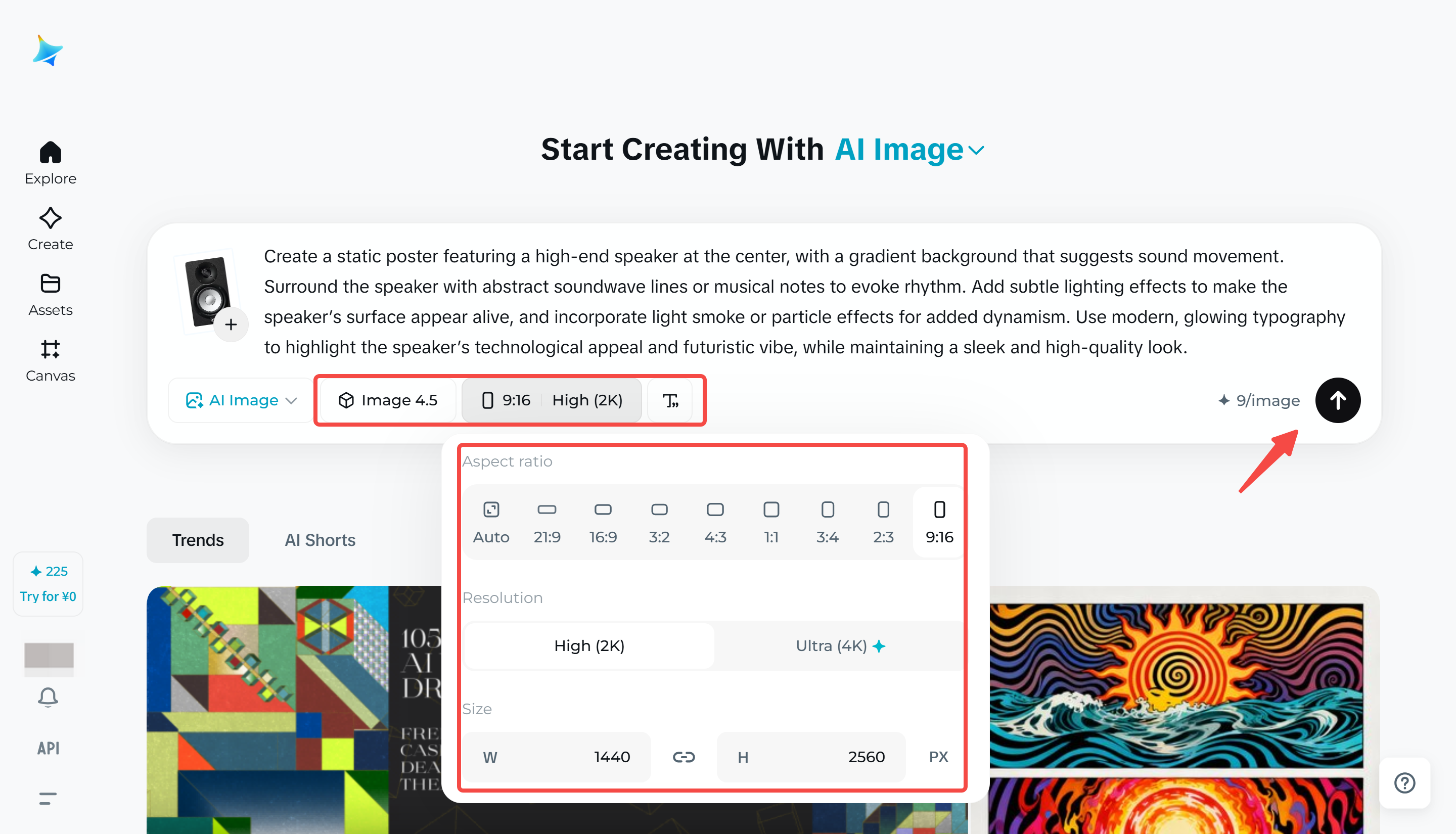The image size is (1456, 834).
Task: Expand the AI Image mode dropdown
Action: tap(241, 400)
